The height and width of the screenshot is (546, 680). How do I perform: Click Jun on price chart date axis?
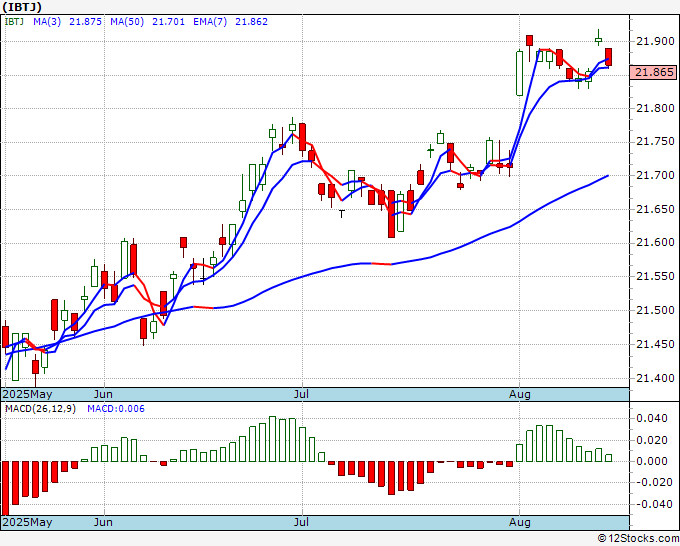coord(103,394)
